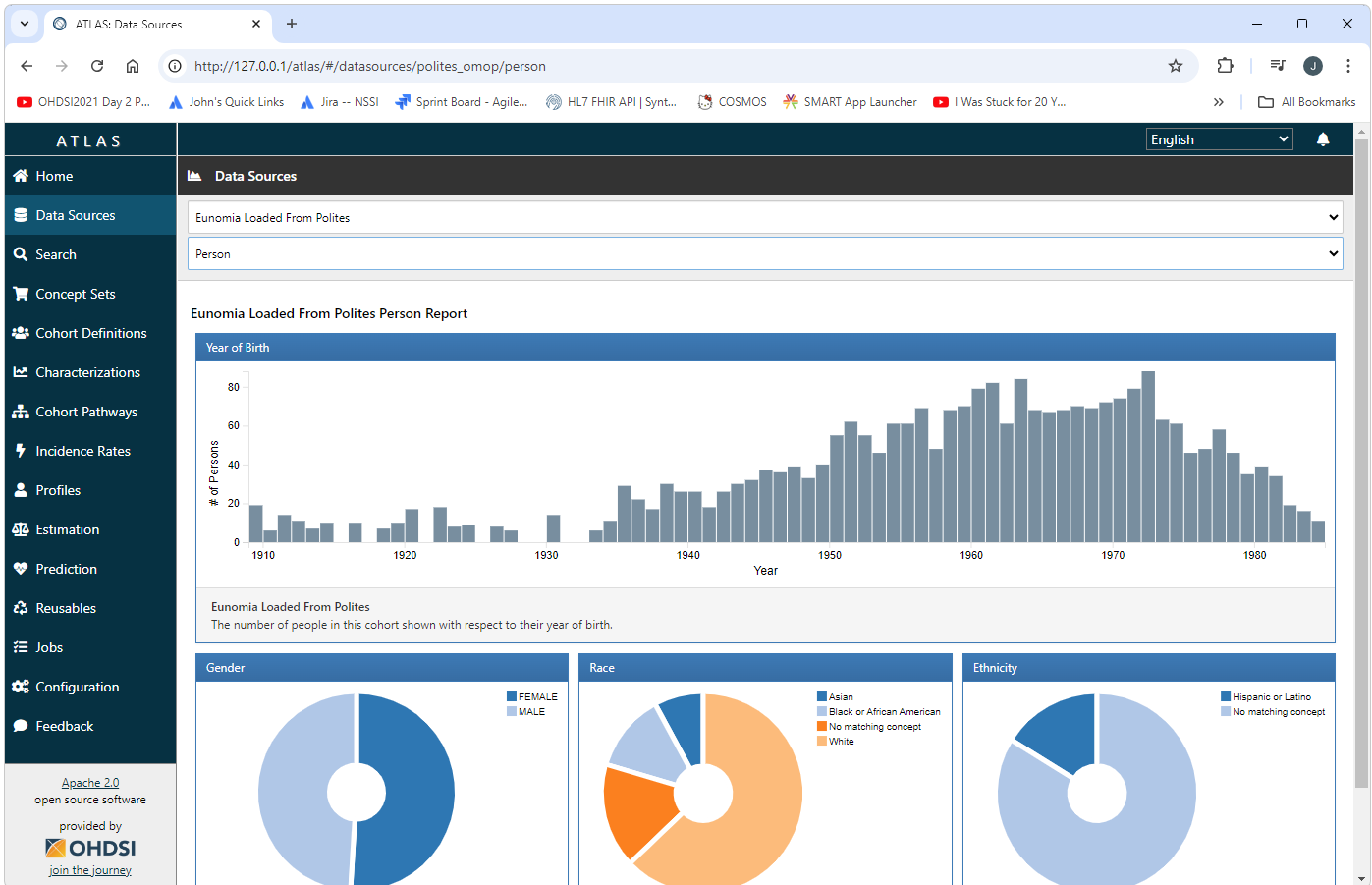Click the Estimation balance scale icon
1372x885 pixels.
(21, 529)
